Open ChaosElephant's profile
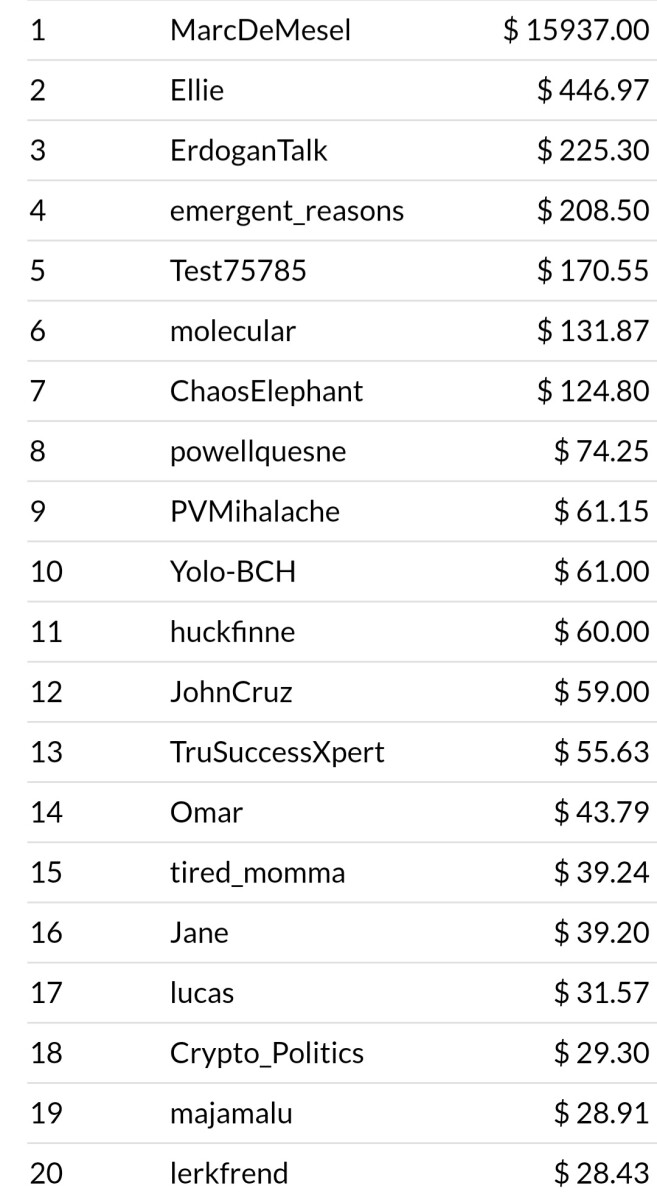Viewport: 657px width, 1200px height. (266, 391)
